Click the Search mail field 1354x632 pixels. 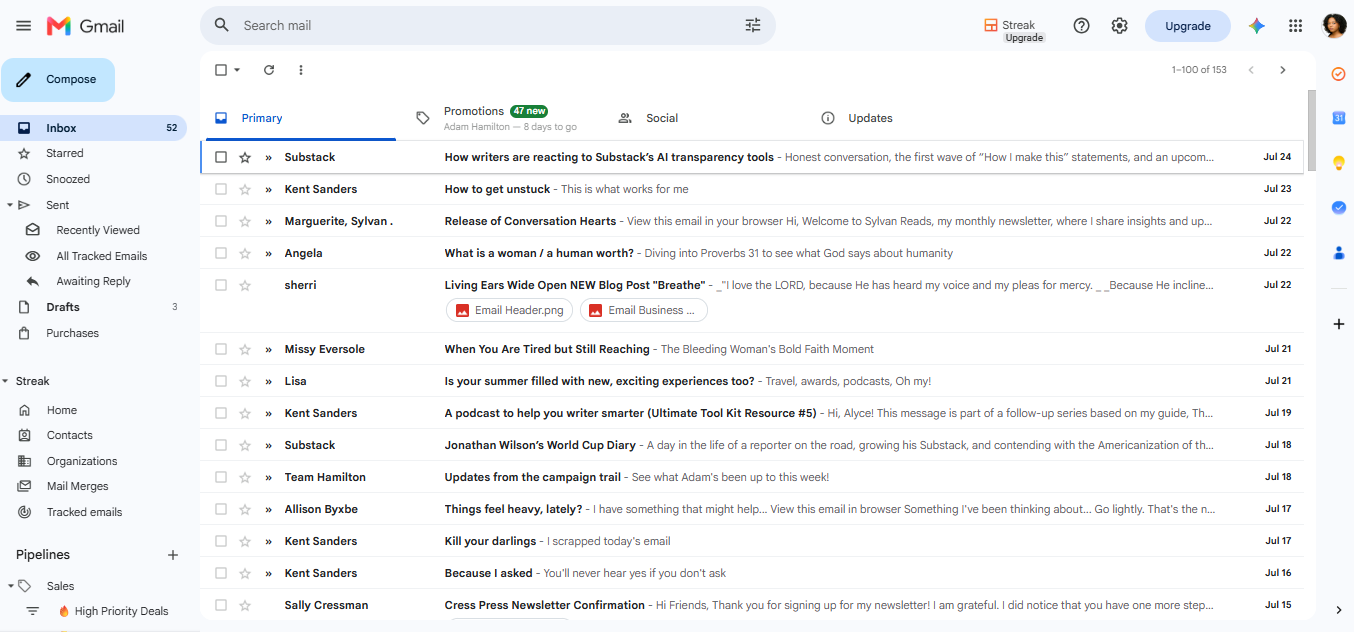(490, 25)
